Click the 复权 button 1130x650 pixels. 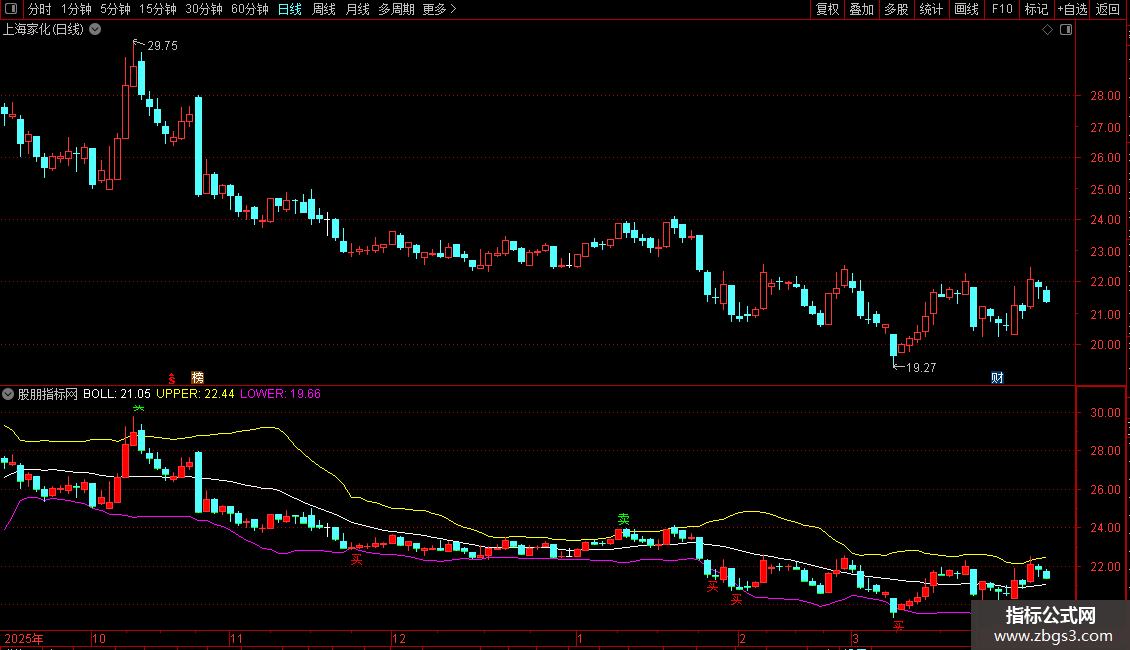[827, 9]
